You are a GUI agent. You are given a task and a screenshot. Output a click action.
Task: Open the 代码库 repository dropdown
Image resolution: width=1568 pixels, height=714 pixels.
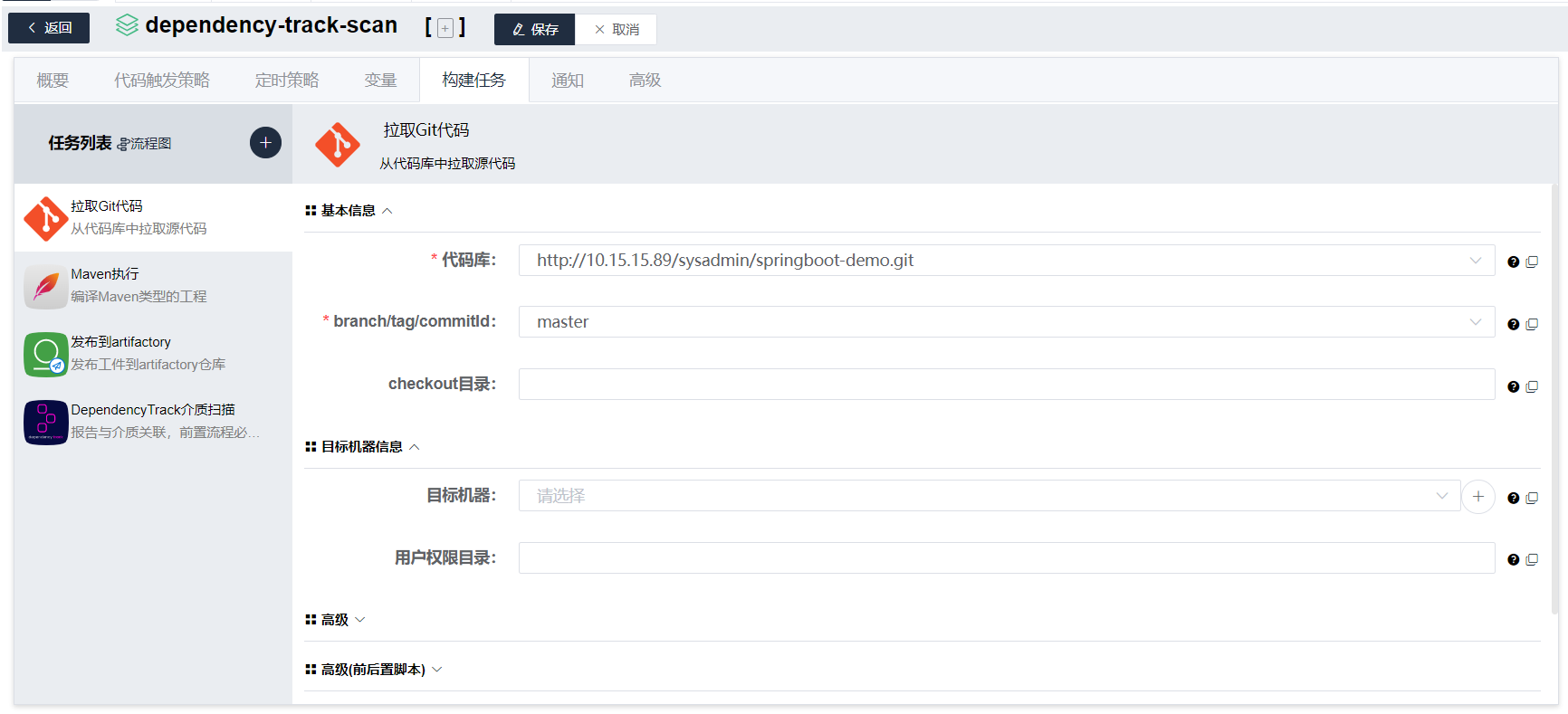[x=1005, y=261]
